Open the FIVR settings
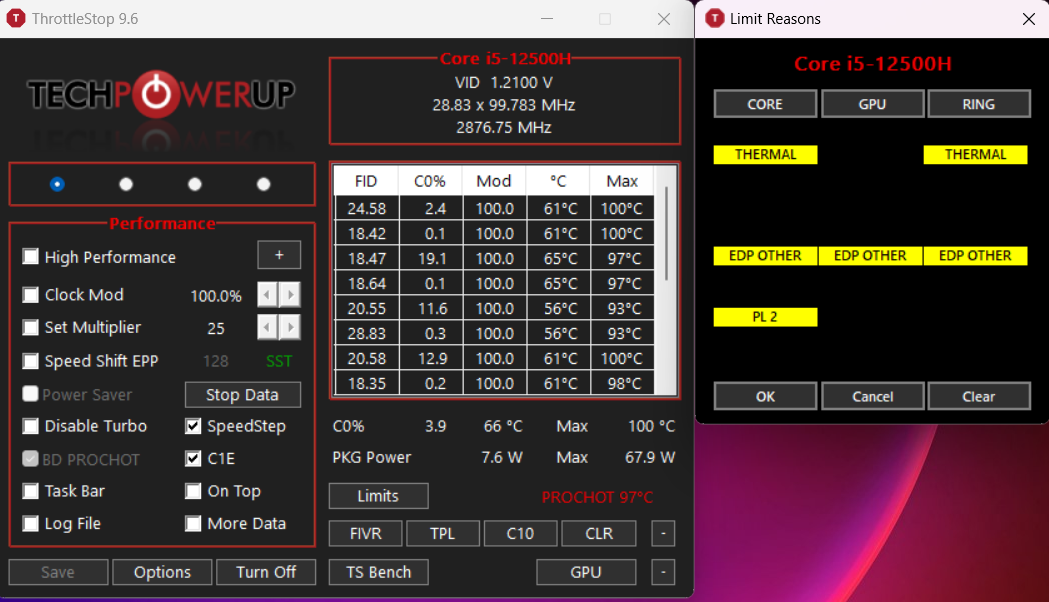This screenshot has height=602, width=1049. [x=365, y=533]
